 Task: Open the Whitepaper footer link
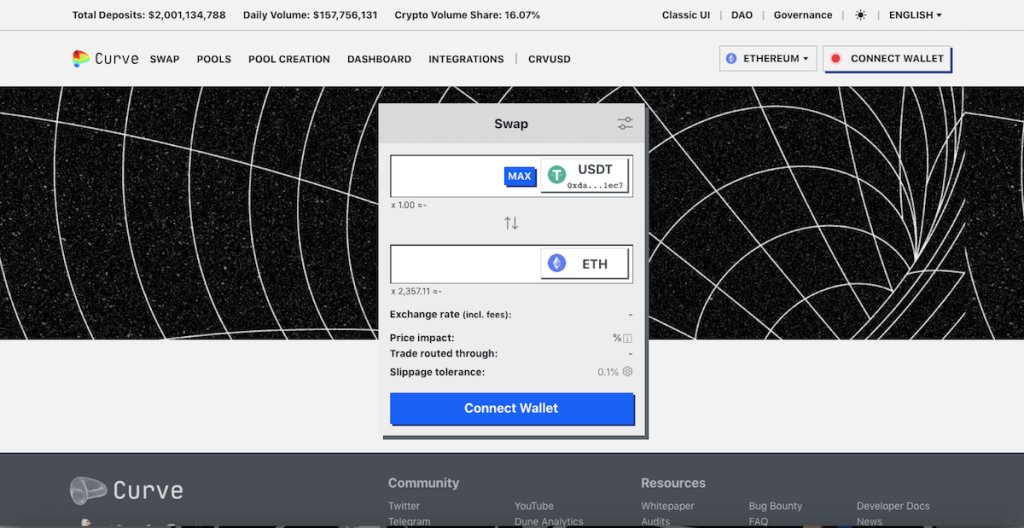667,506
